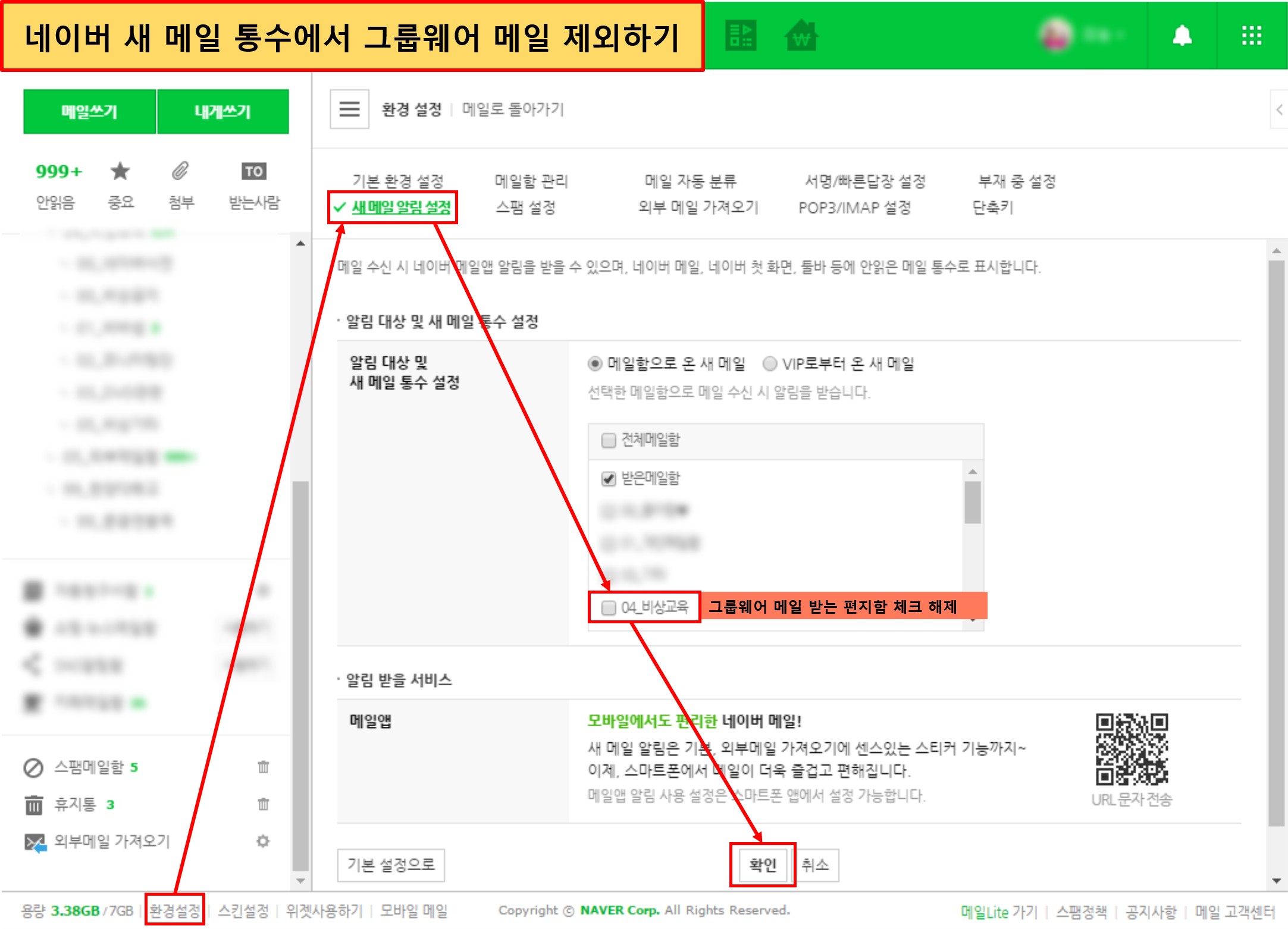1288x929 pixels.
Task: Filter mails with attachment clip icon
Action: (x=180, y=171)
